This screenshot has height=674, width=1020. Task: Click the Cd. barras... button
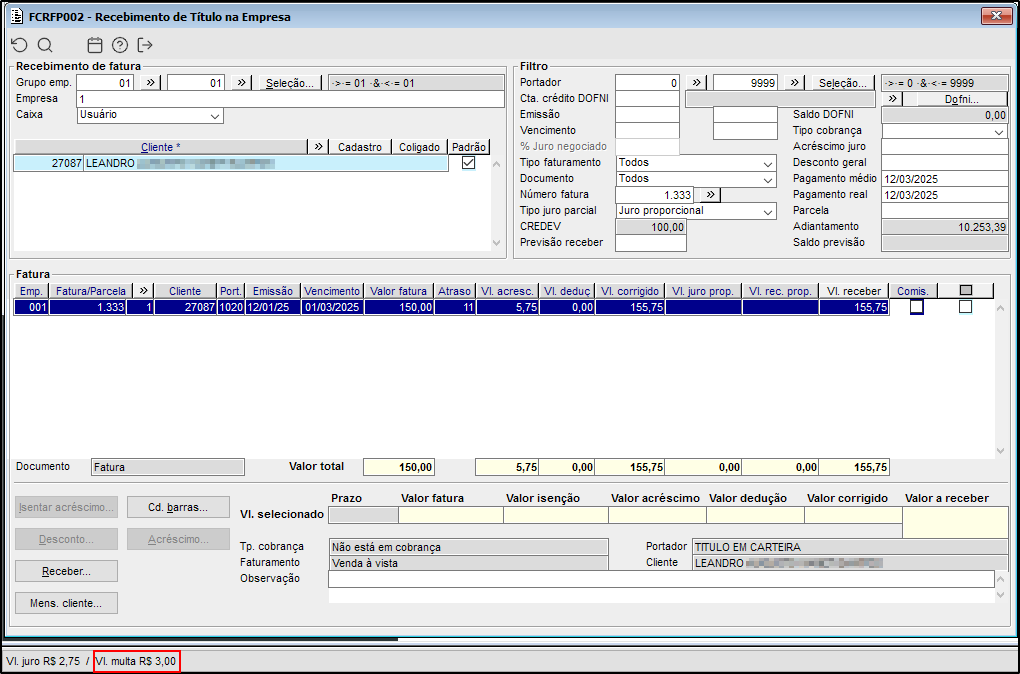[178, 507]
